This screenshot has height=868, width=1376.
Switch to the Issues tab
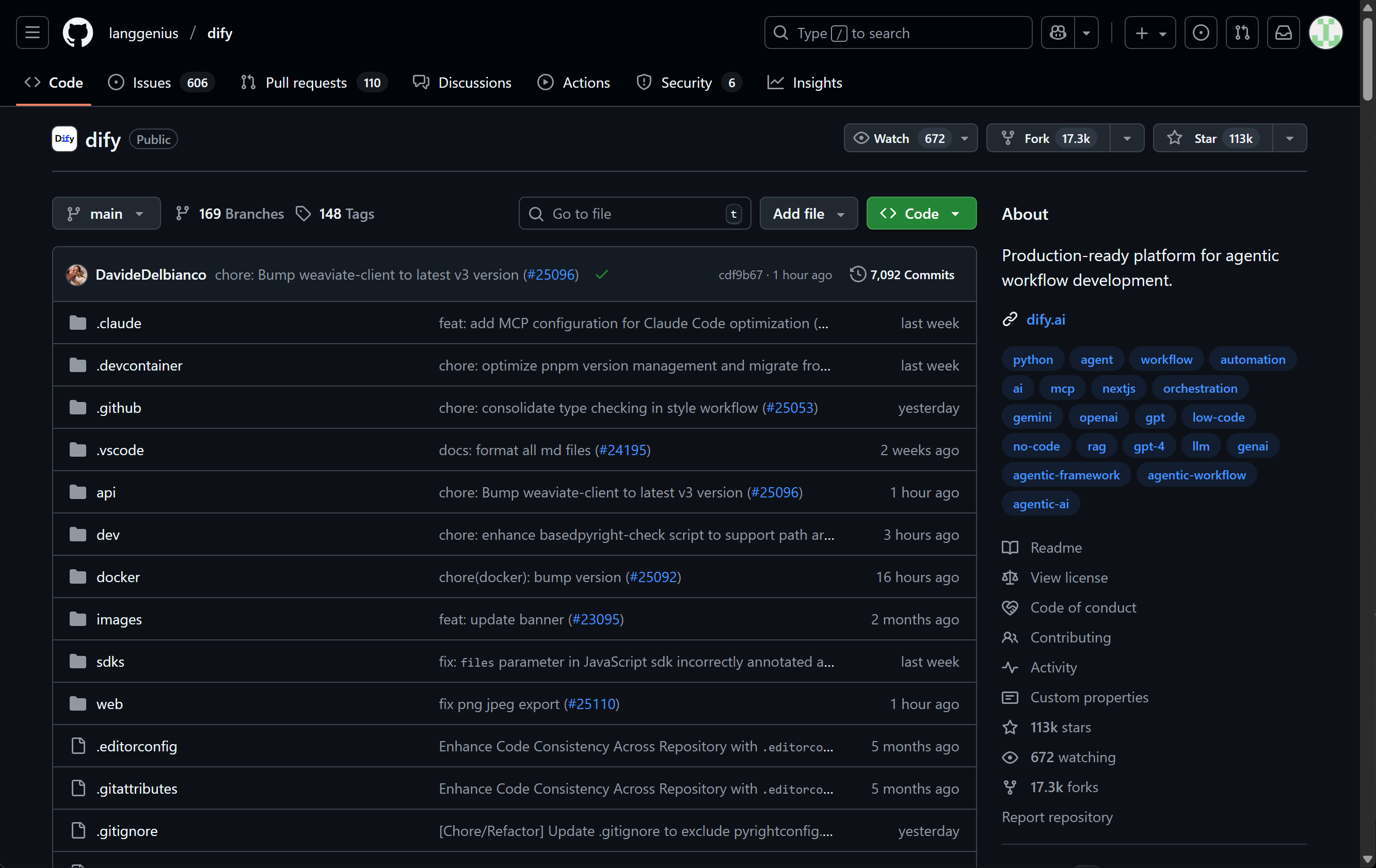tap(161, 83)
